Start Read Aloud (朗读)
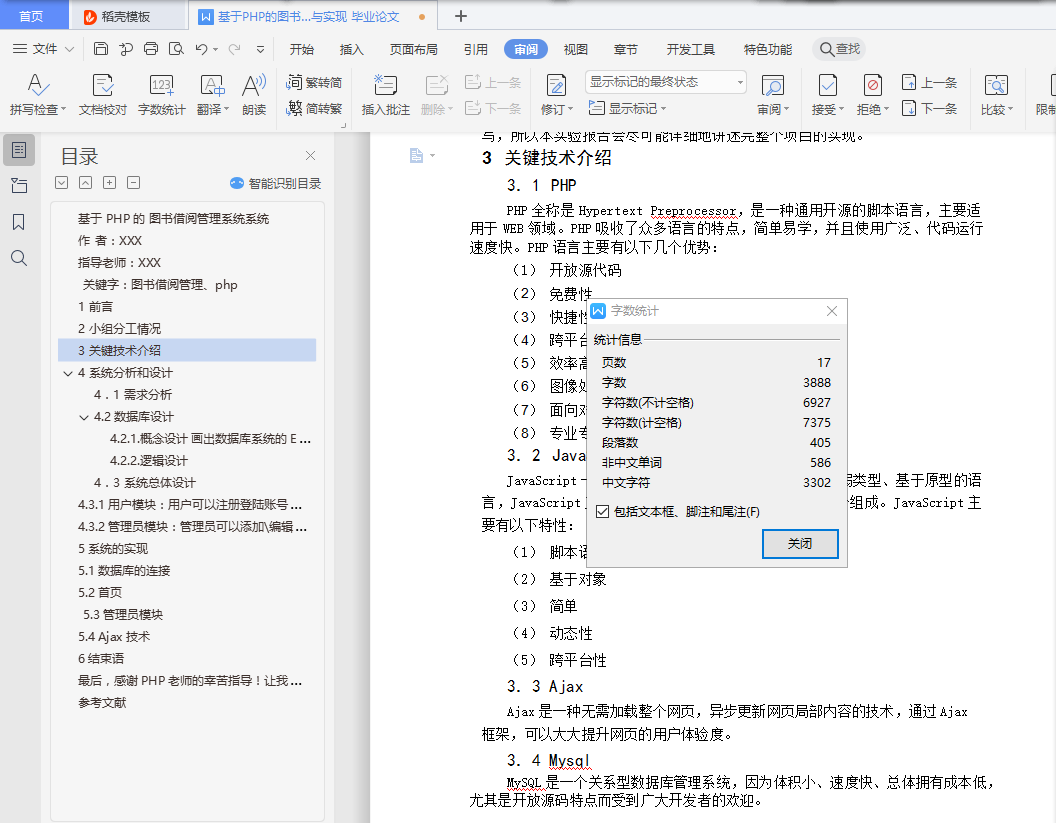Screen dimensions: 1056x823 254,94
